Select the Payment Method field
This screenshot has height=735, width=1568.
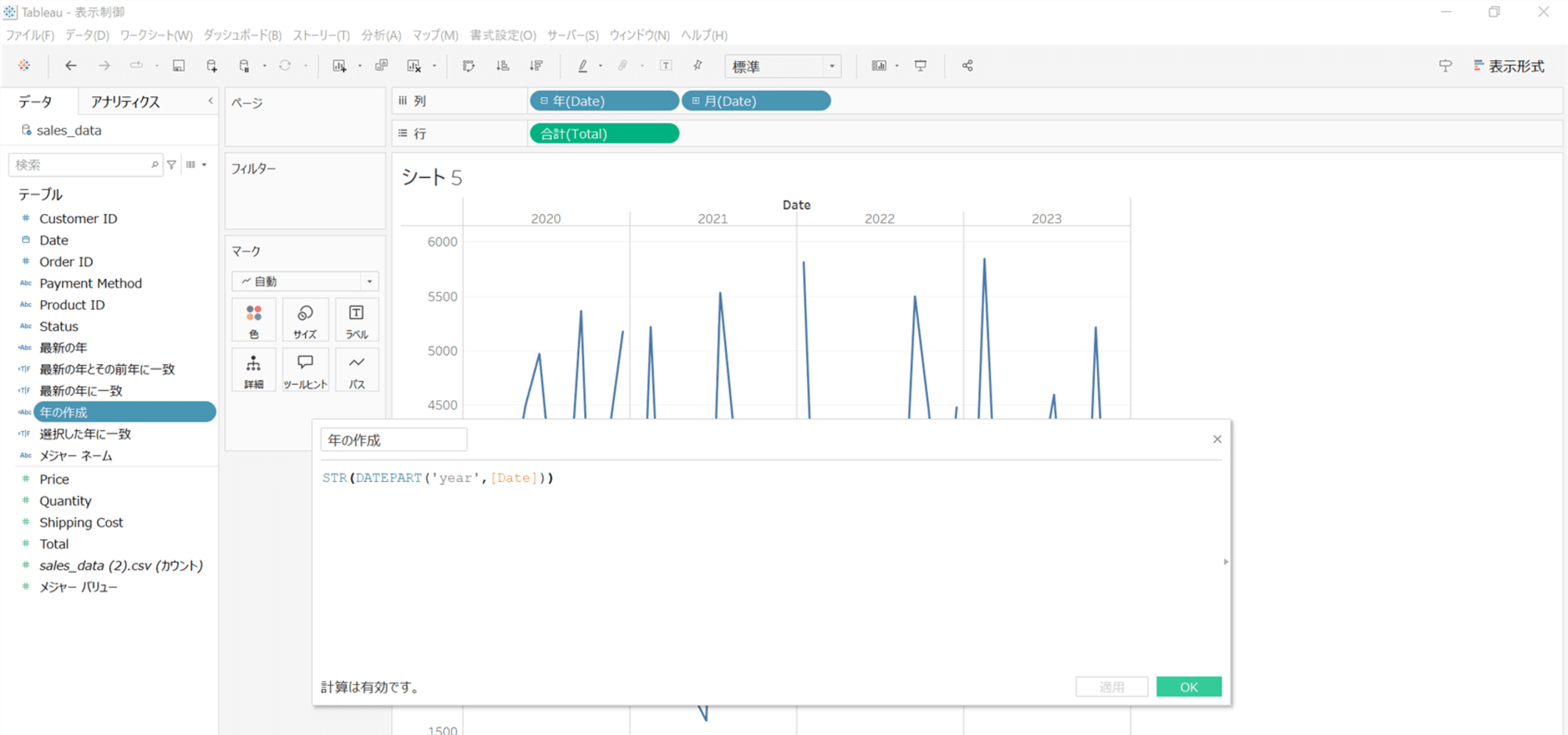point(91,284)
